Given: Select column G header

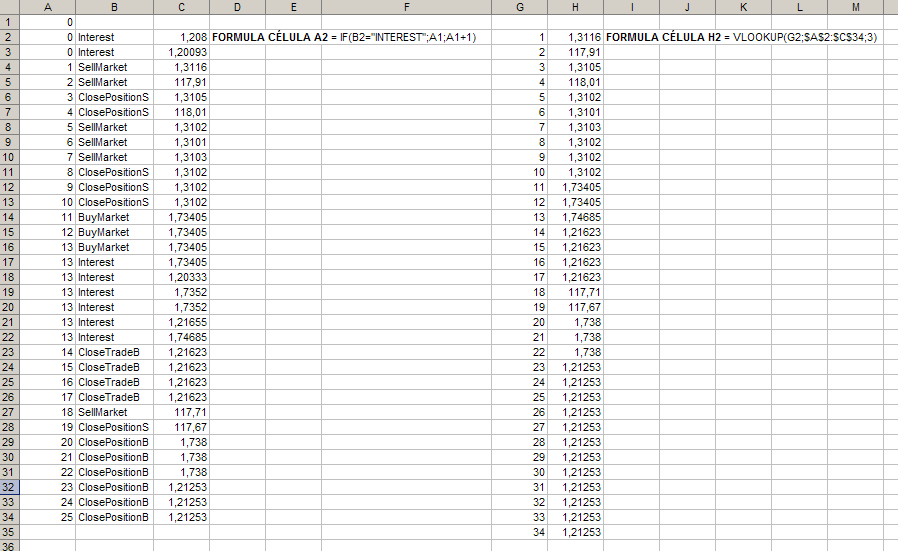Looking at the screenshot, I should point(519,7).
